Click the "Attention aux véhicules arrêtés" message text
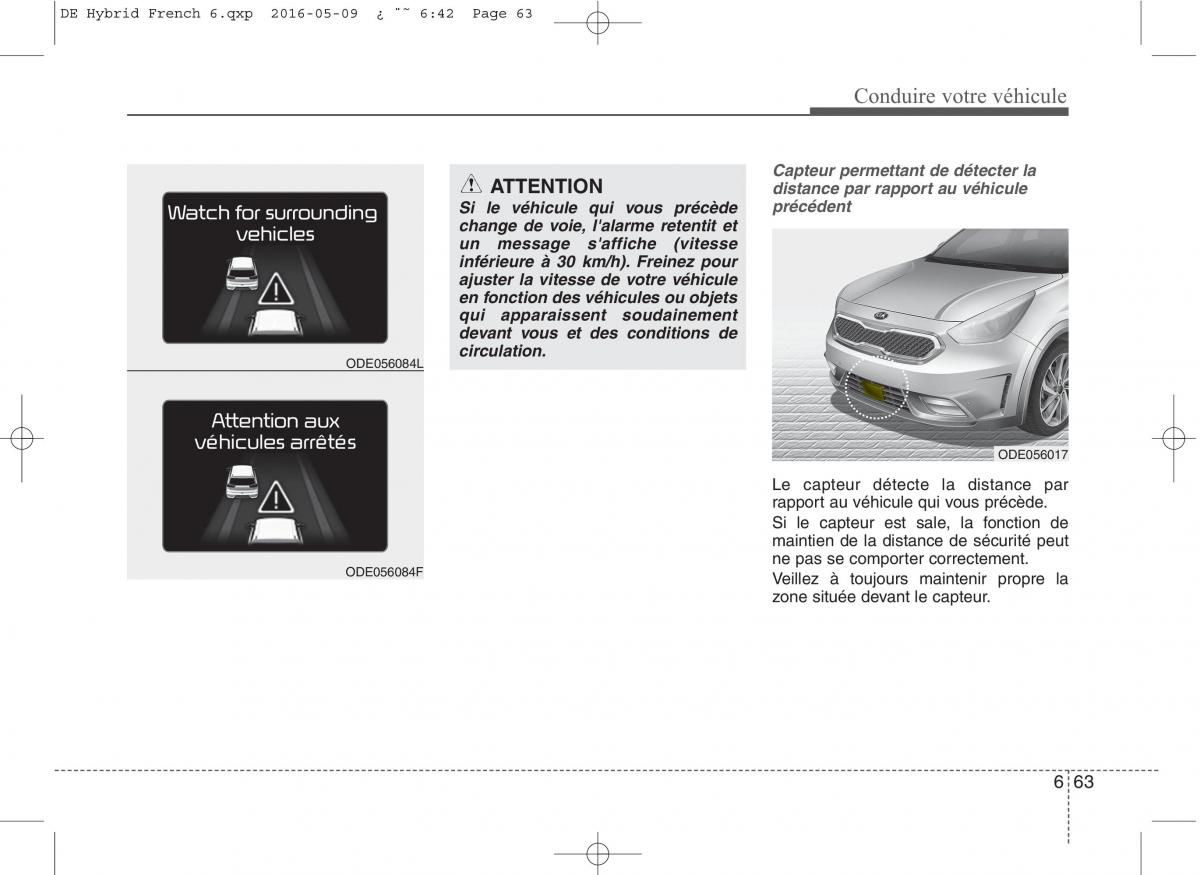 [x=275, y=431]
